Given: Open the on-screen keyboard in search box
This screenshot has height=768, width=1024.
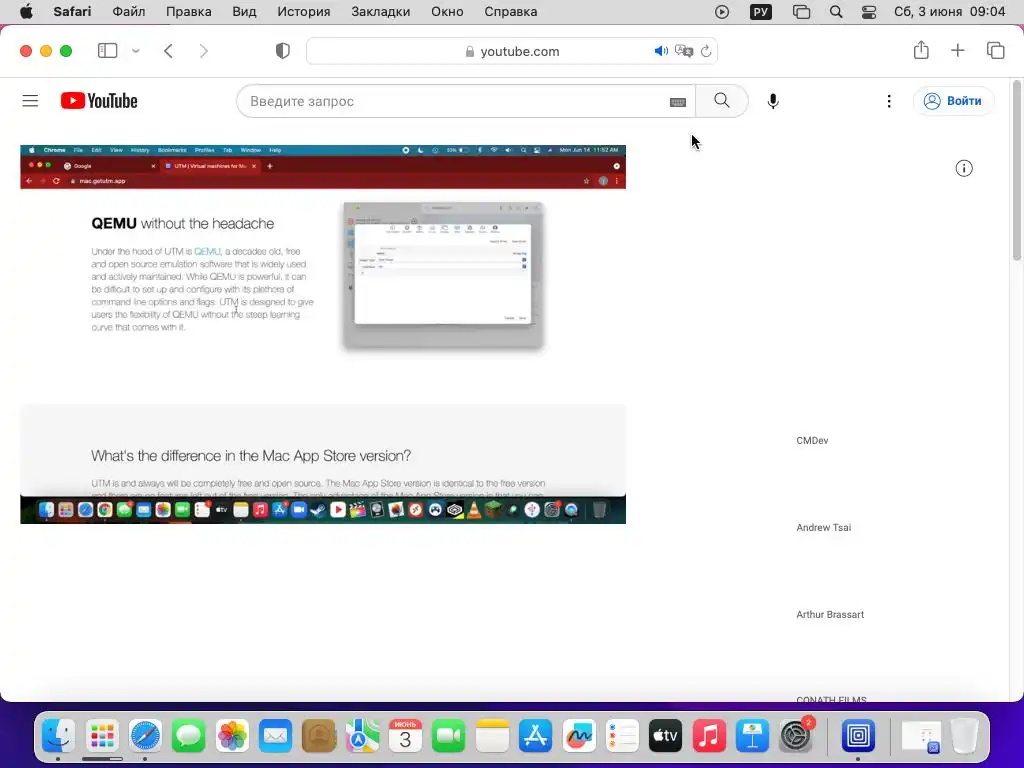Looking at the screenshot, I should pyautogui.click(x=678, y=102).
